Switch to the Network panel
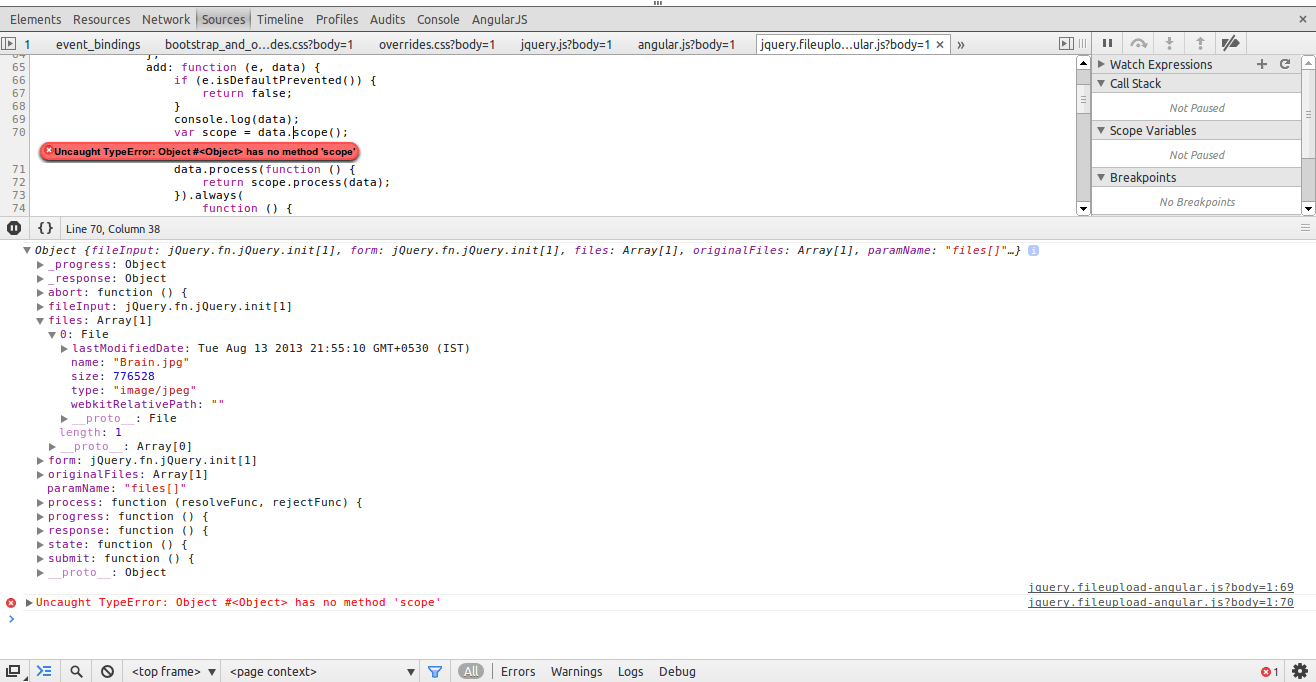 [x=165, y=19]
